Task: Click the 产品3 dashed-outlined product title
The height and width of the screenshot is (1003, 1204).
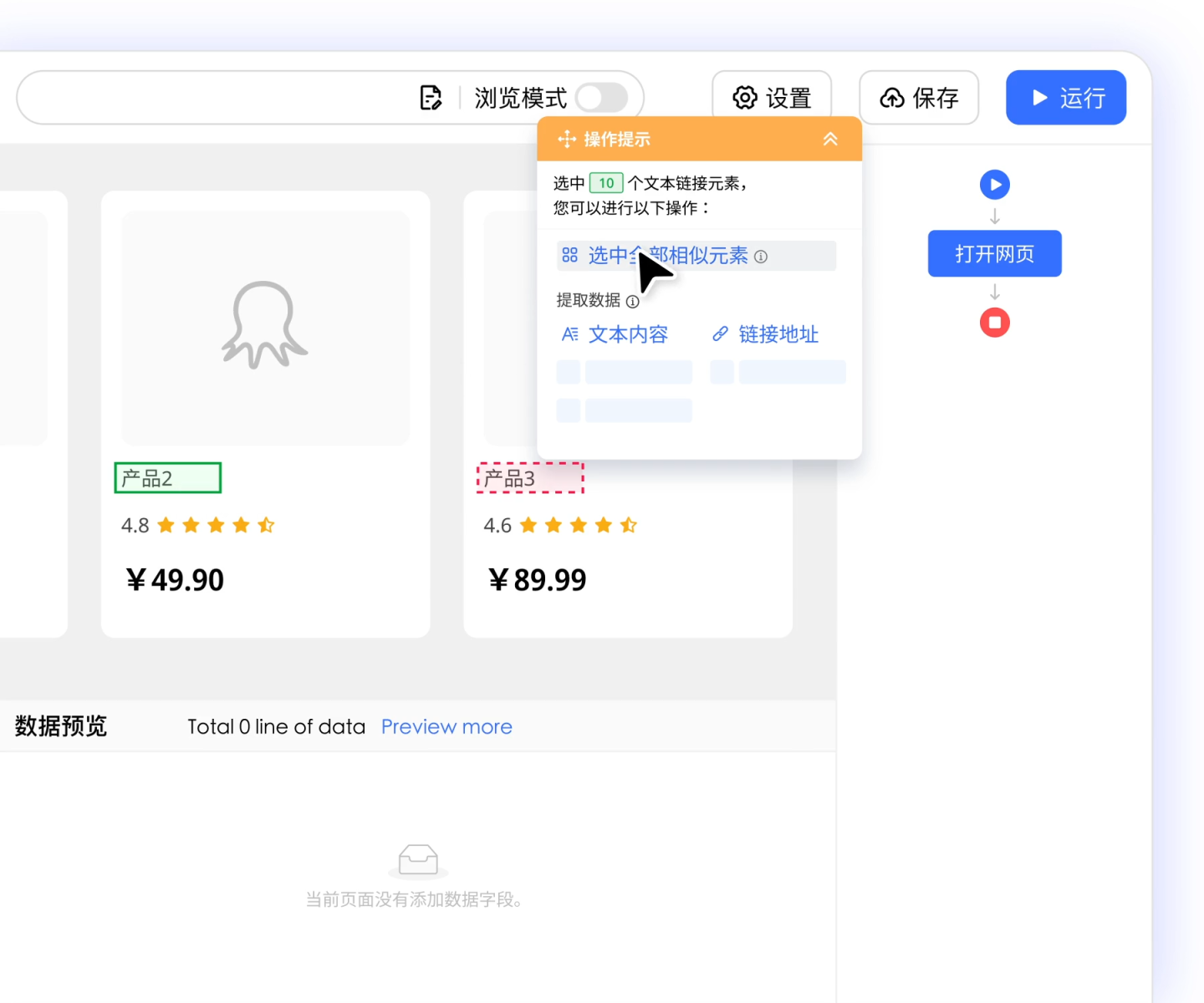Action: (x=530, y=478)
